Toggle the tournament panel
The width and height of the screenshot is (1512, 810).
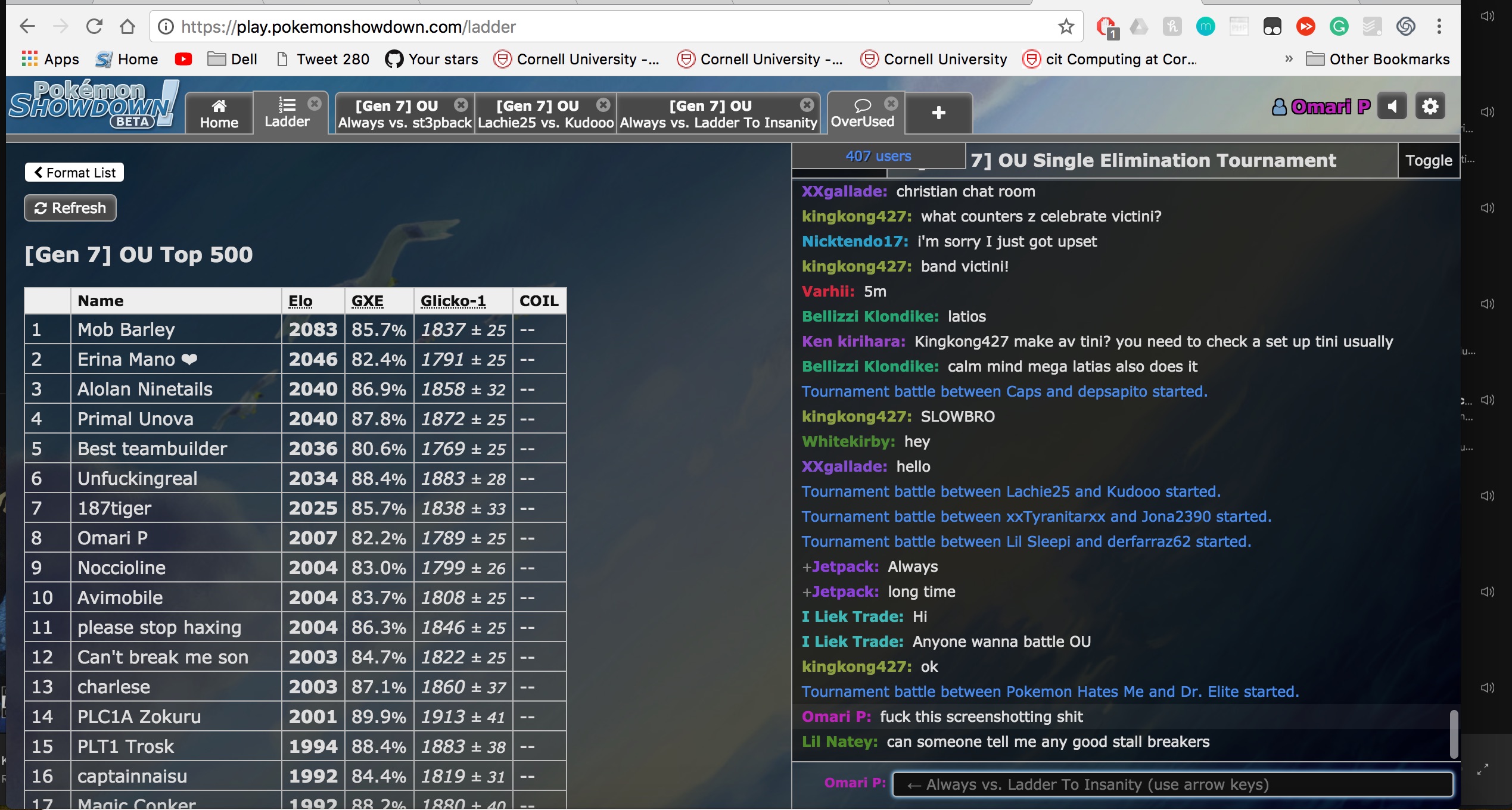(1429, 160)
